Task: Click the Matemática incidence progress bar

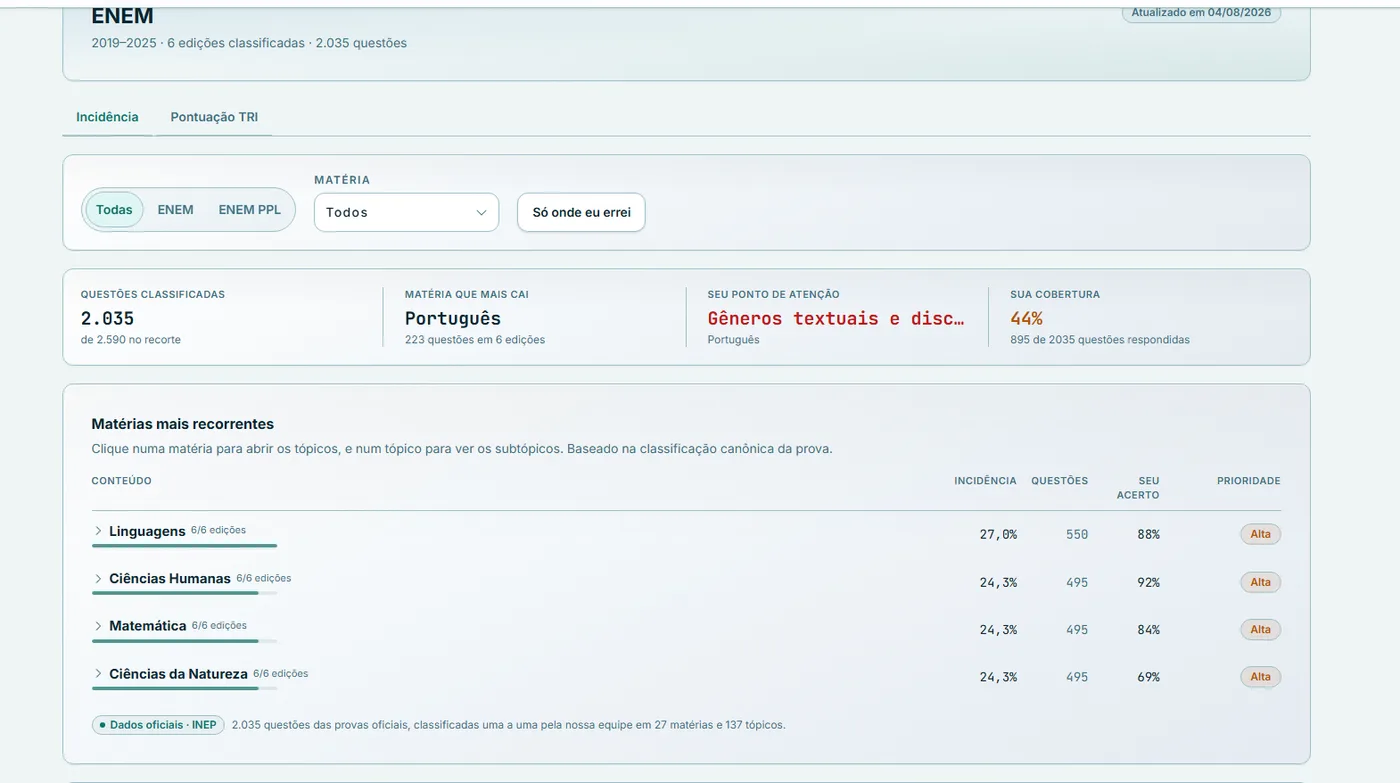Action: (x=184, y=641)
